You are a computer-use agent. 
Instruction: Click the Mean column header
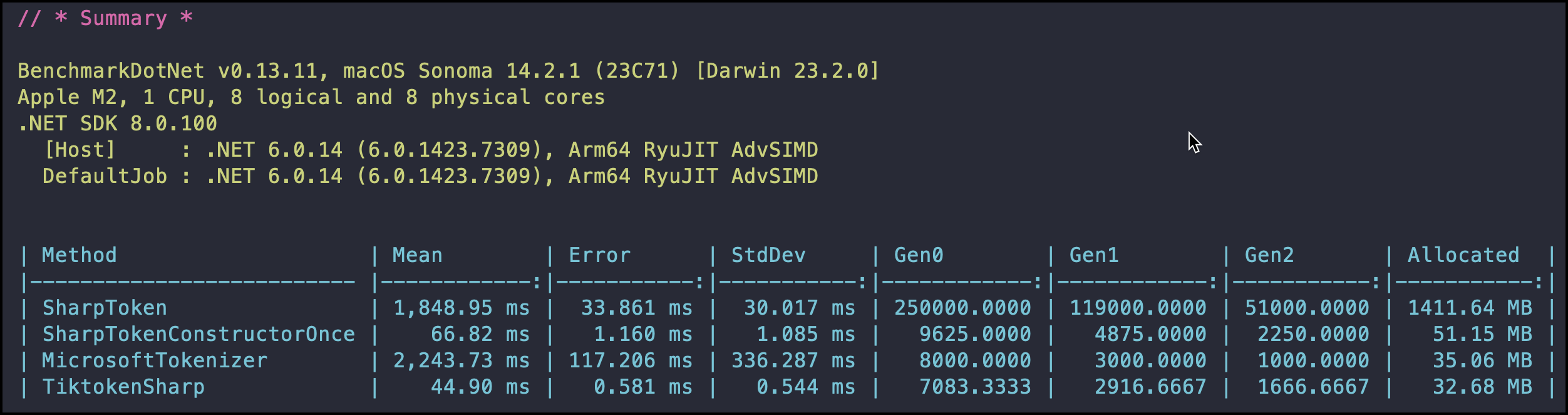(x=417, y=256)
